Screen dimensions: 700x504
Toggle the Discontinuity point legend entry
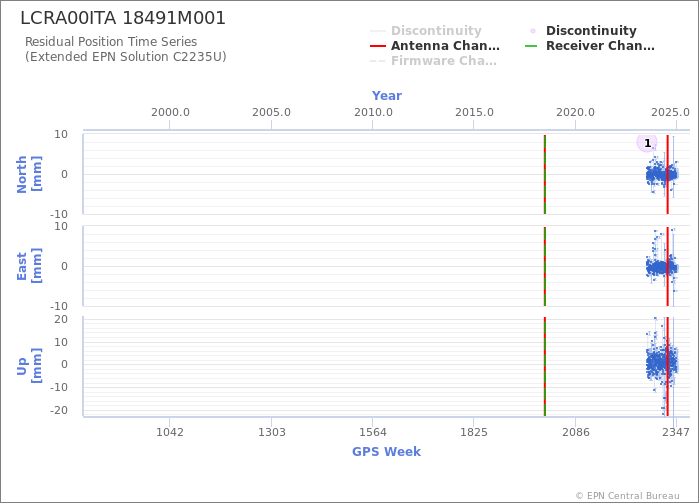pyautogui.click(x=583, y=31)
